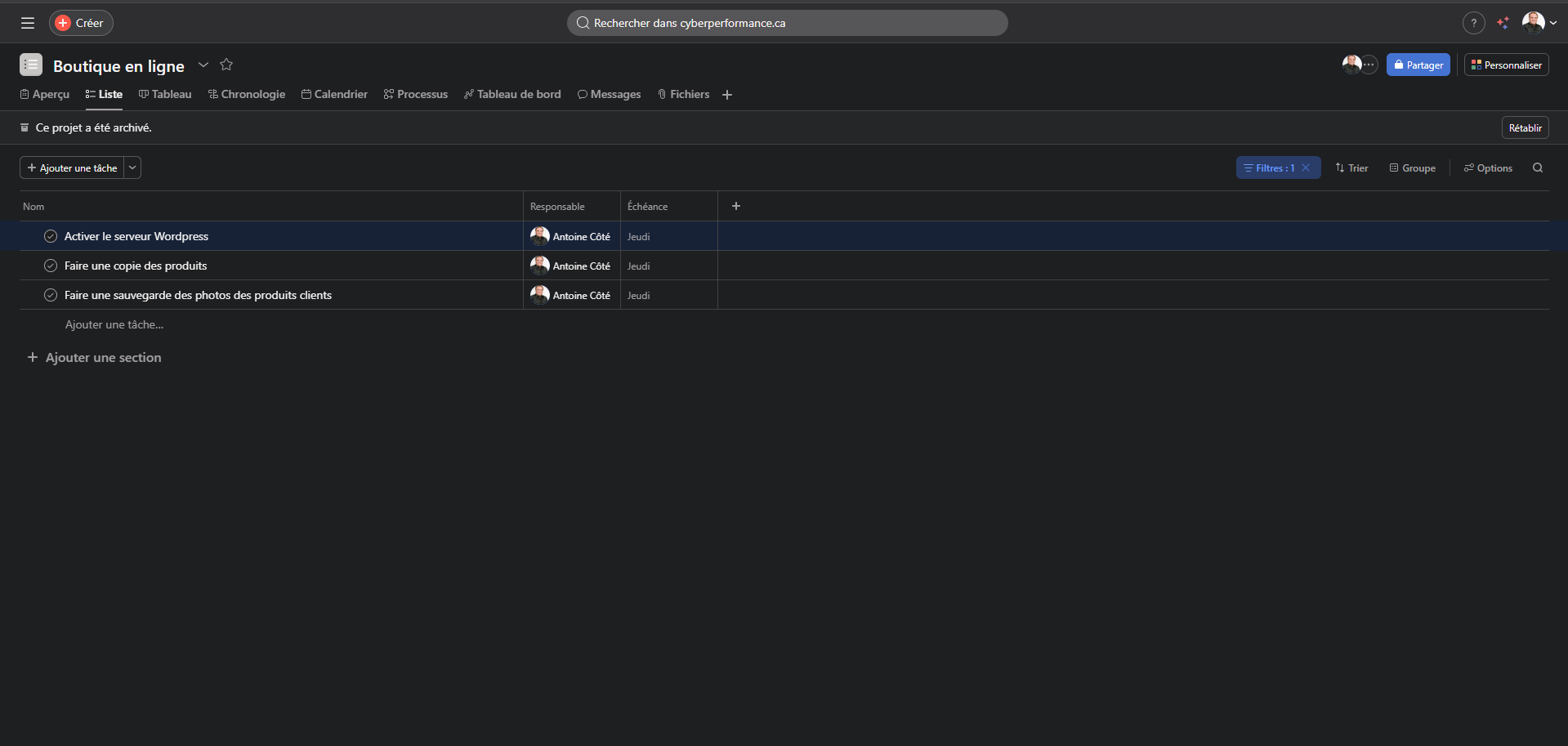Open the Groupe grouping options
This screenshot has width=1568, height=746.
click(x=1412, y=168)
